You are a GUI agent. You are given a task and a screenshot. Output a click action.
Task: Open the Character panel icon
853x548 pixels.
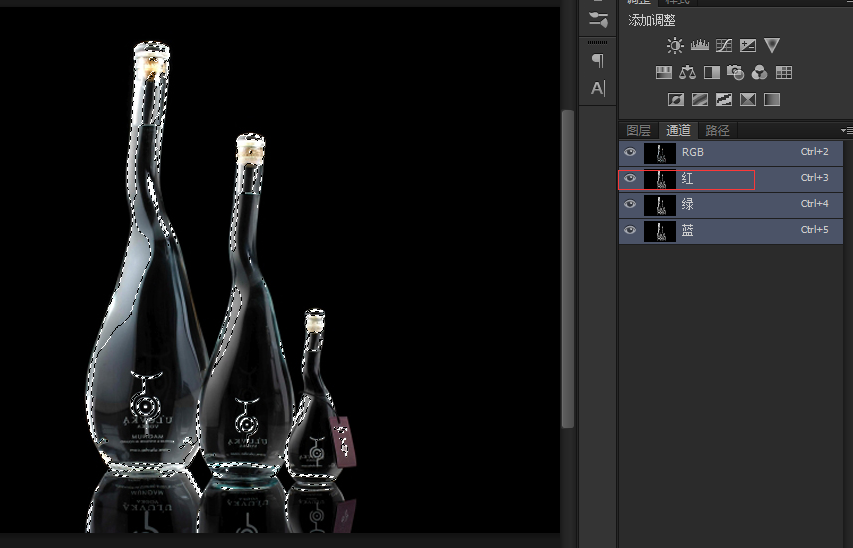click(597, 88)
